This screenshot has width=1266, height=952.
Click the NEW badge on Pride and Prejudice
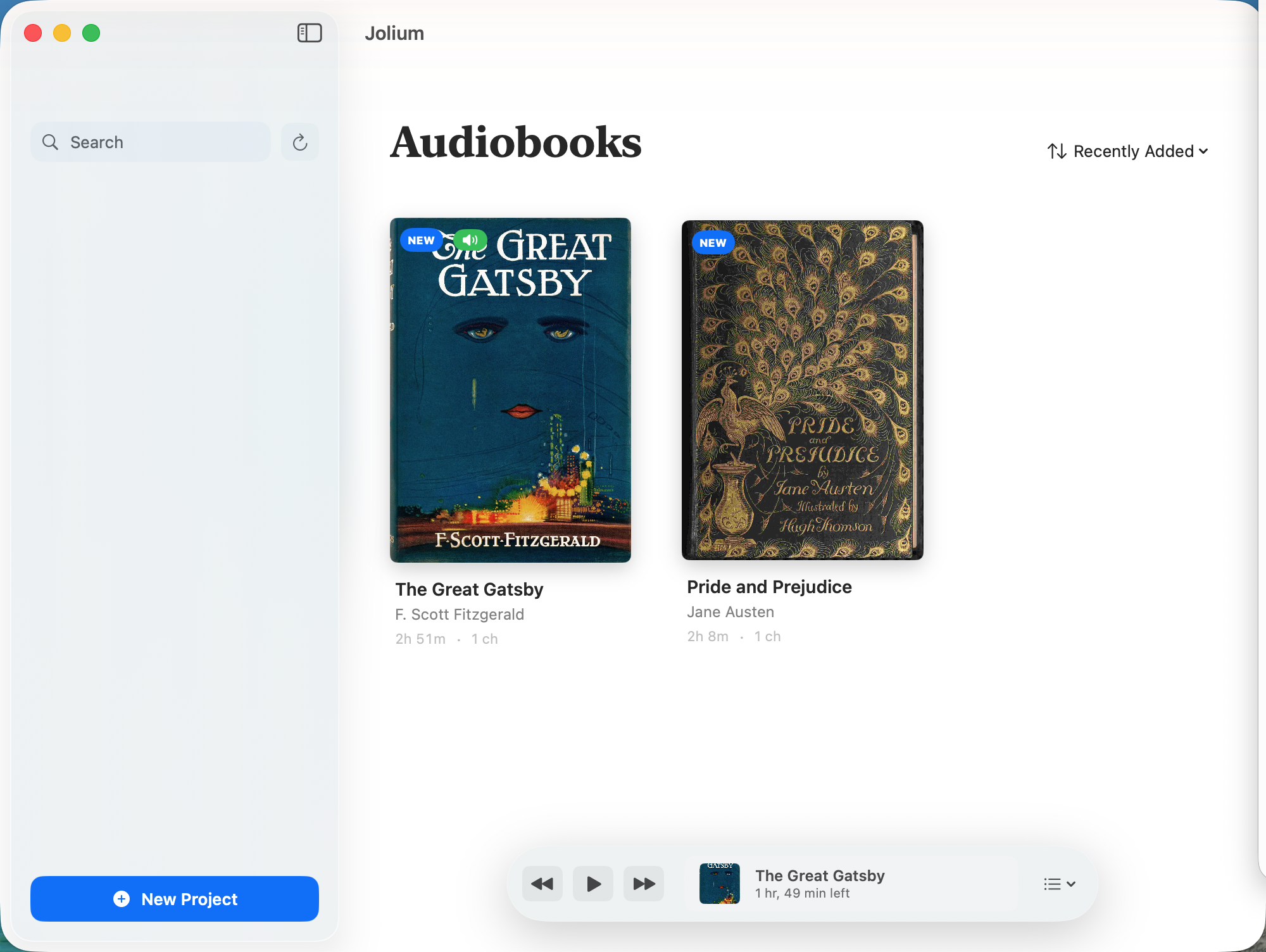713,243
